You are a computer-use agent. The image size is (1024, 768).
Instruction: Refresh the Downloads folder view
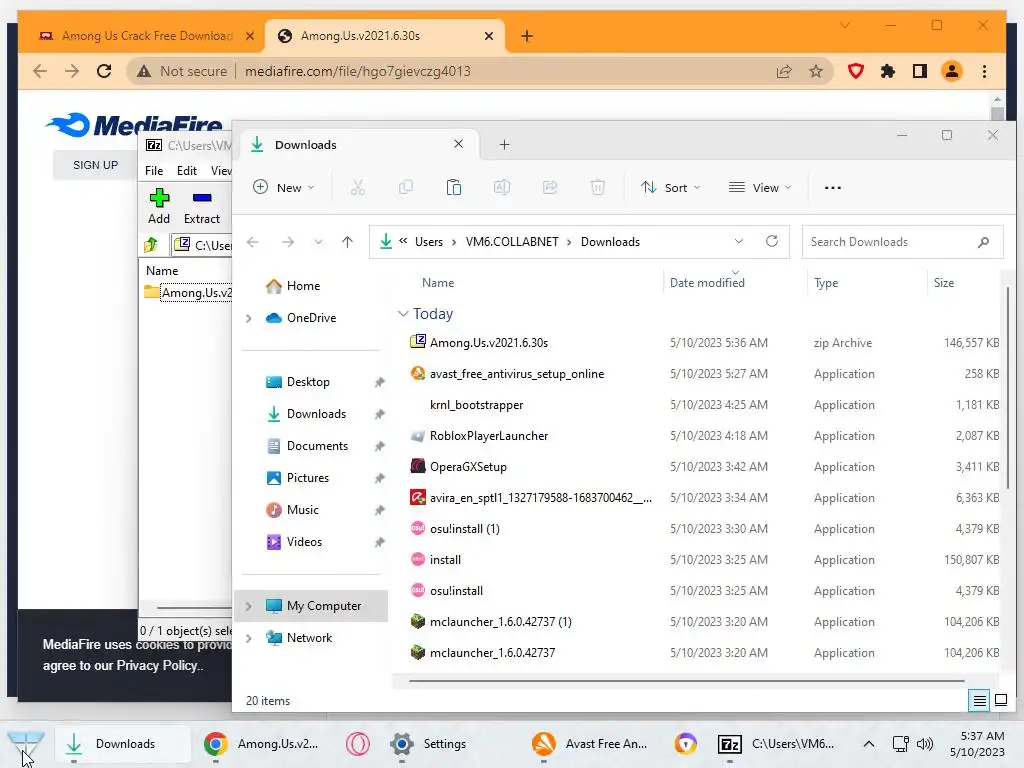[772, 242]
